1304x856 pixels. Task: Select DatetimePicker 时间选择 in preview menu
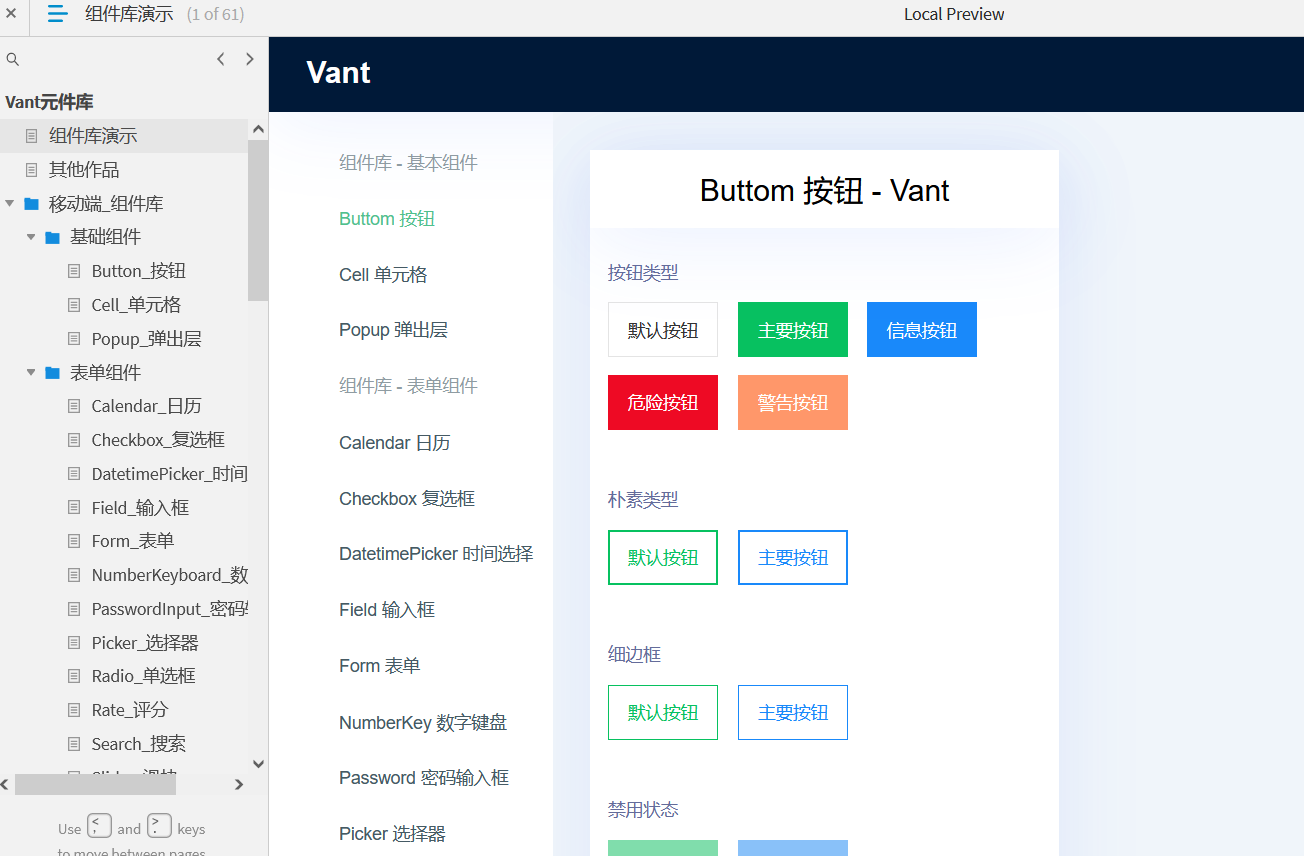click(436, 554)
